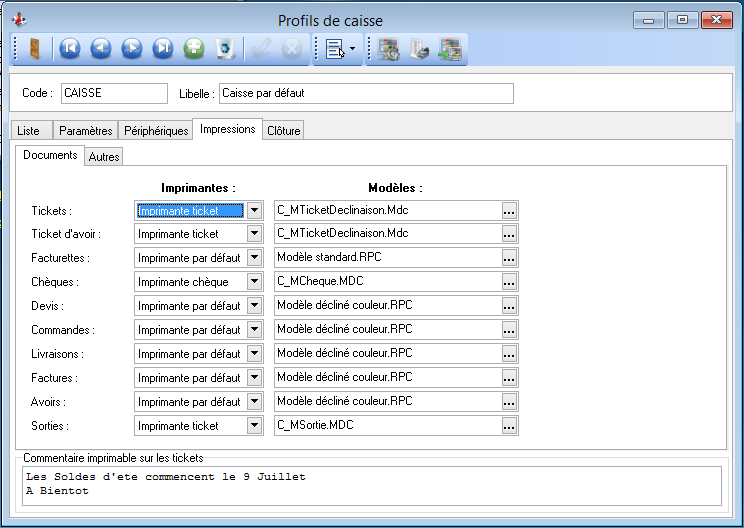Screen dimensions: 744x528
Task: Browse for the Tickets model file
Action: (509, 210)
